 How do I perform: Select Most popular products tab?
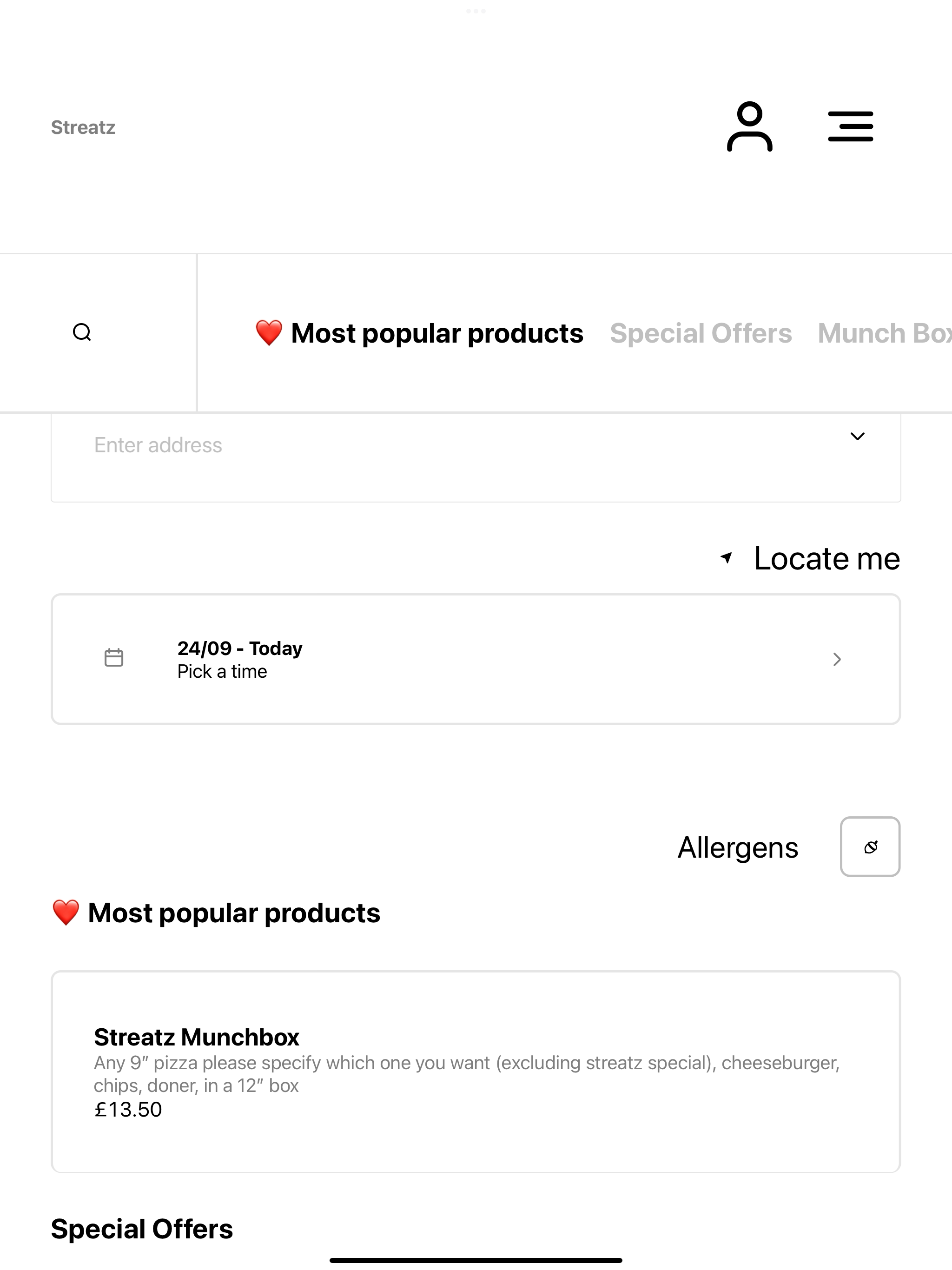419,333
